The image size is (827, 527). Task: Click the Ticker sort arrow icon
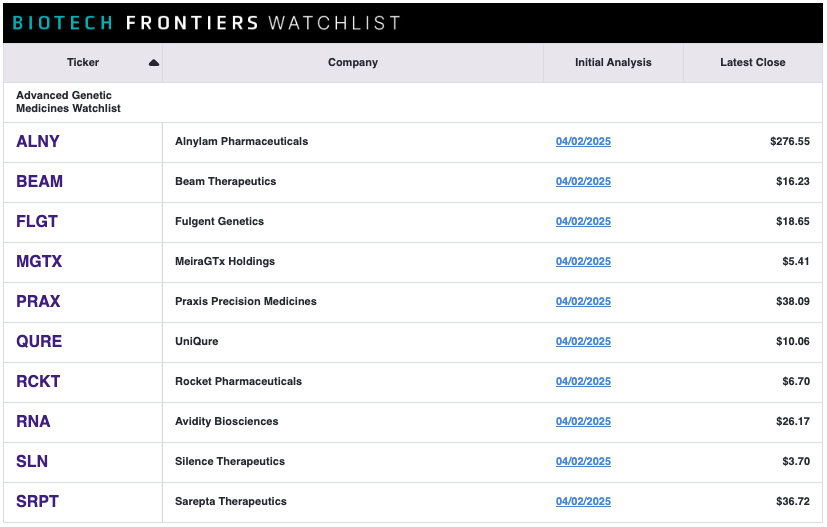[x=153, y=63]
